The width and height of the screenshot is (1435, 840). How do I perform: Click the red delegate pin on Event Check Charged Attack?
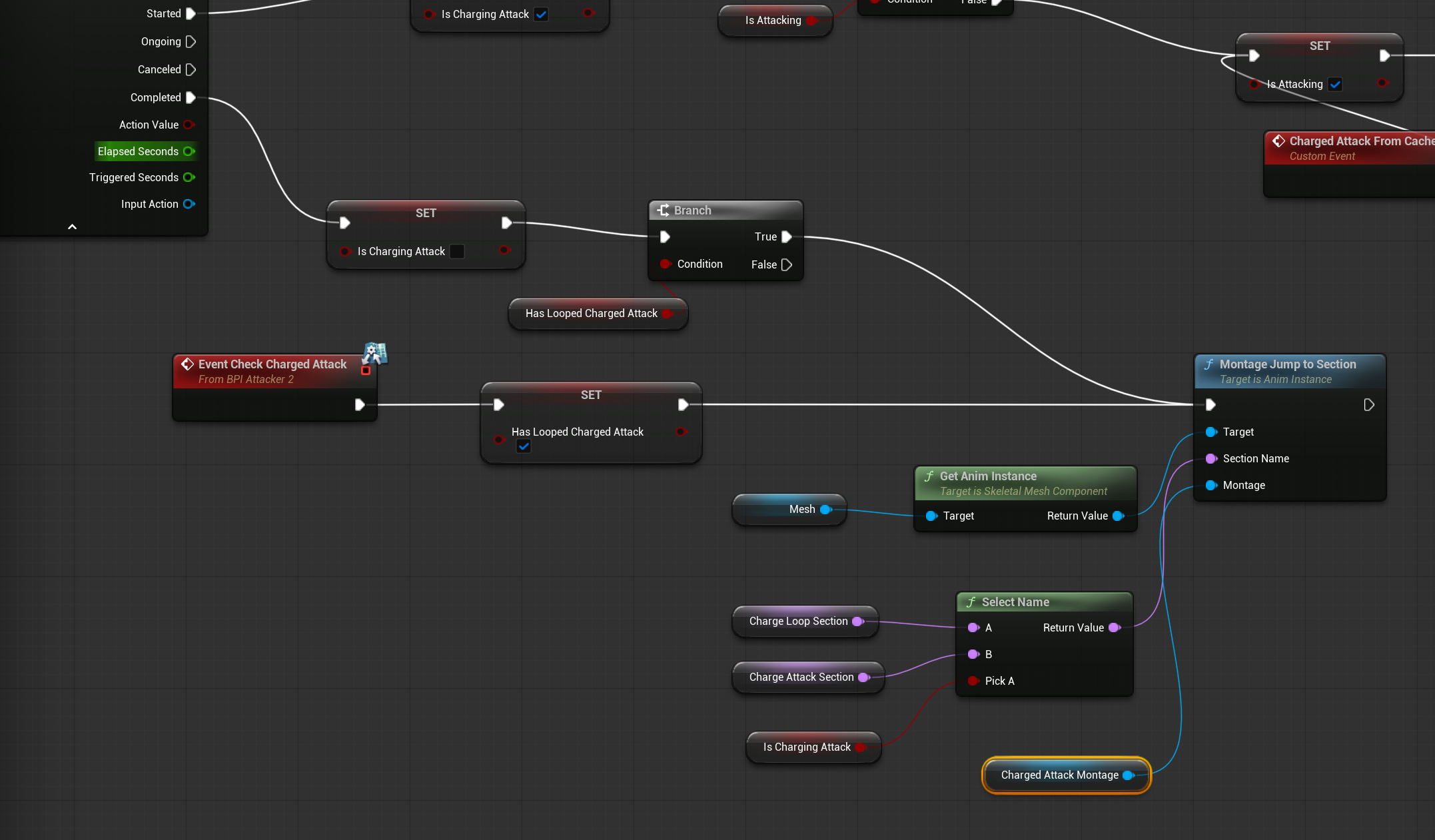(x=366, y=370)
